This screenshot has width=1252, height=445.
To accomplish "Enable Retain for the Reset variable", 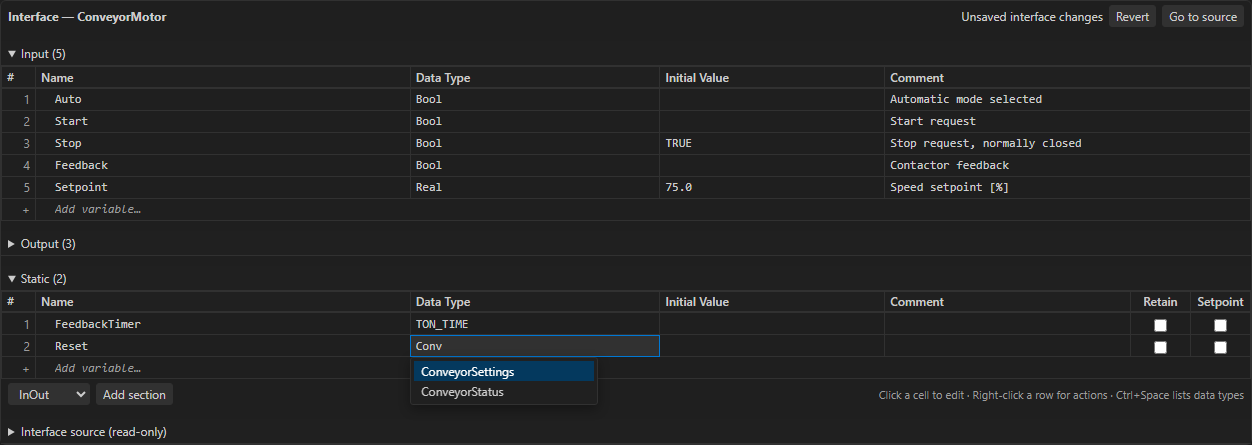I will (1160, 347).
